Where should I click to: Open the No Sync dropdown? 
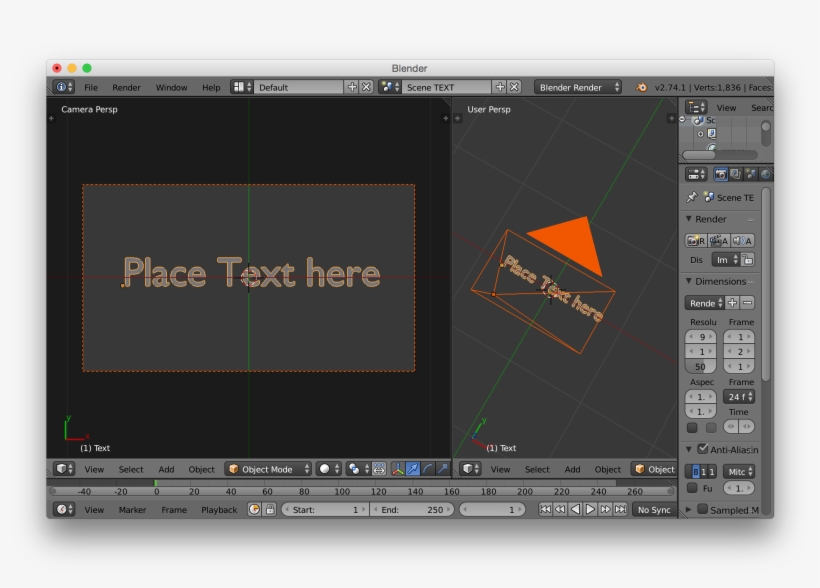[654, 509]
